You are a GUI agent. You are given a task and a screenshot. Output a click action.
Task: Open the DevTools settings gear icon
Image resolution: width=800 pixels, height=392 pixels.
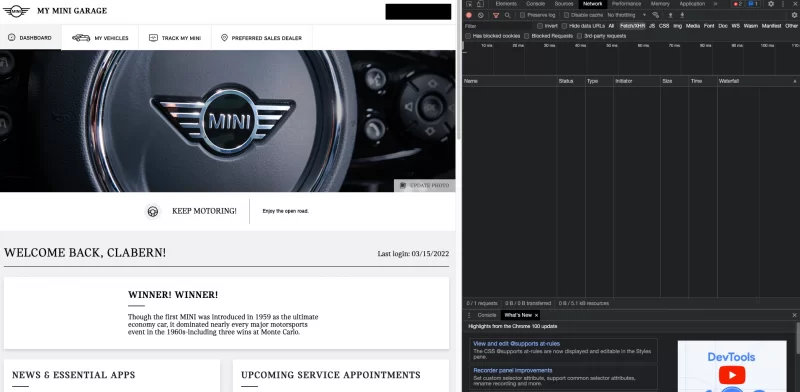point(771,4)
